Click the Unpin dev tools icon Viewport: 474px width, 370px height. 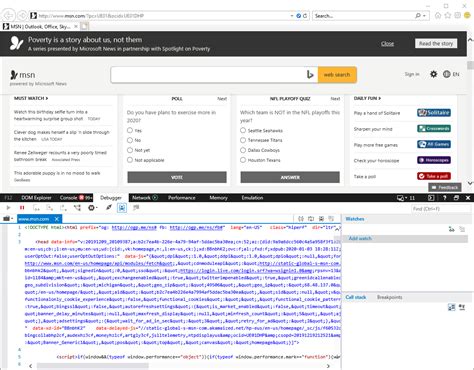[456, 198]
